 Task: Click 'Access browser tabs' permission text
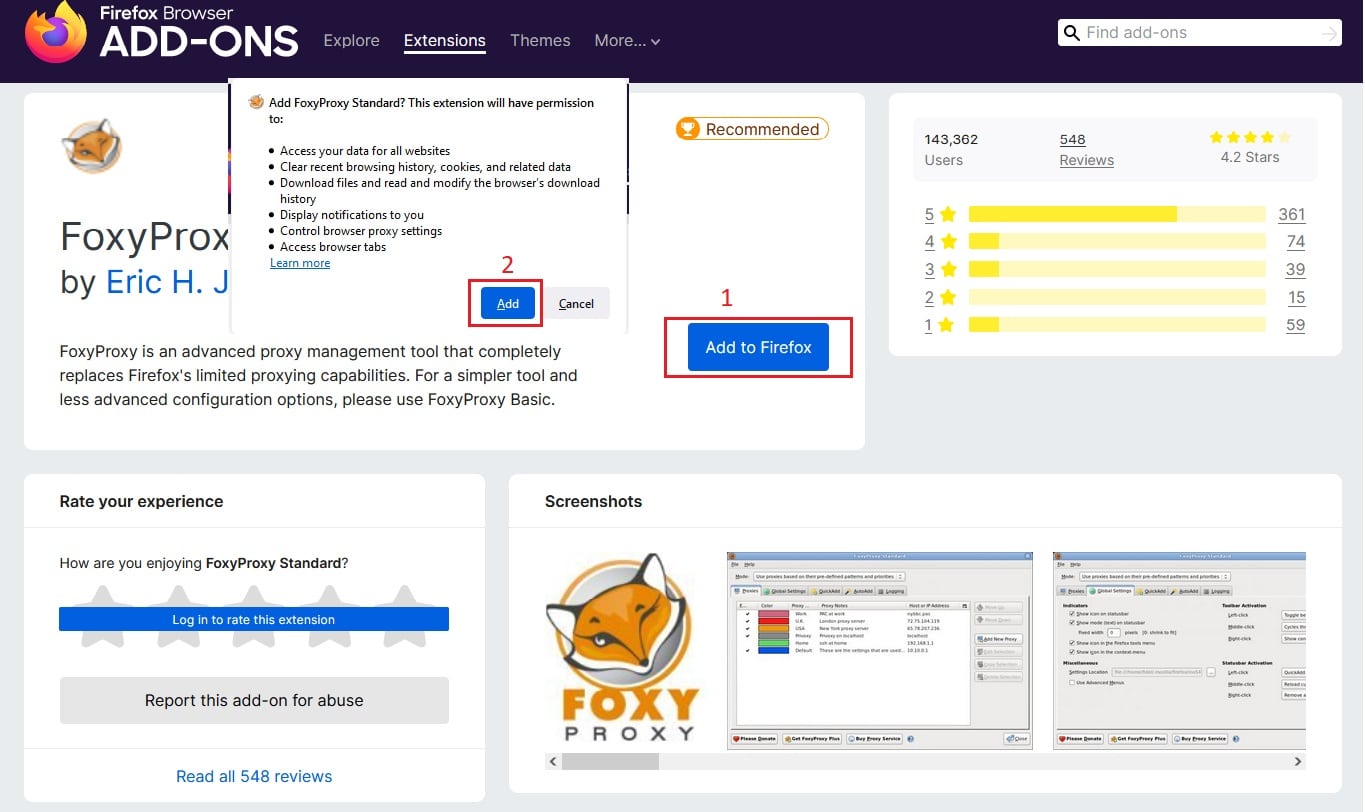click(x=333, y=247)
